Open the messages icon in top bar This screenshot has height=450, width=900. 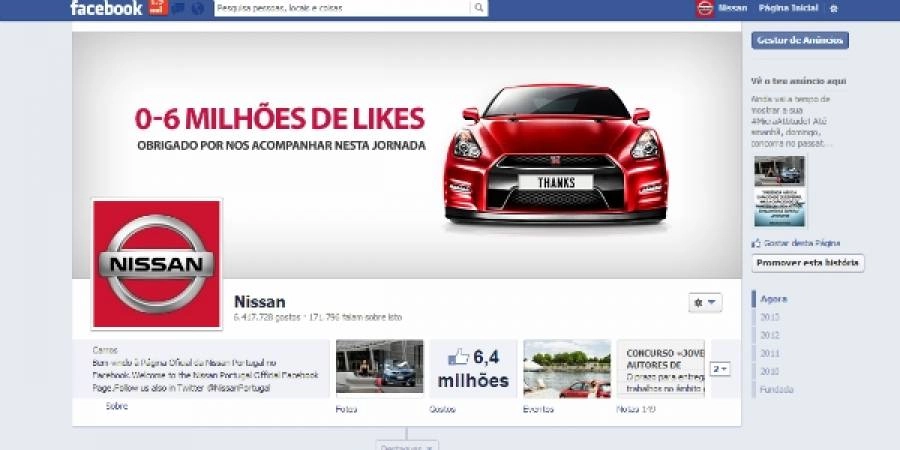pyautogui.click(x=179, y=8)
